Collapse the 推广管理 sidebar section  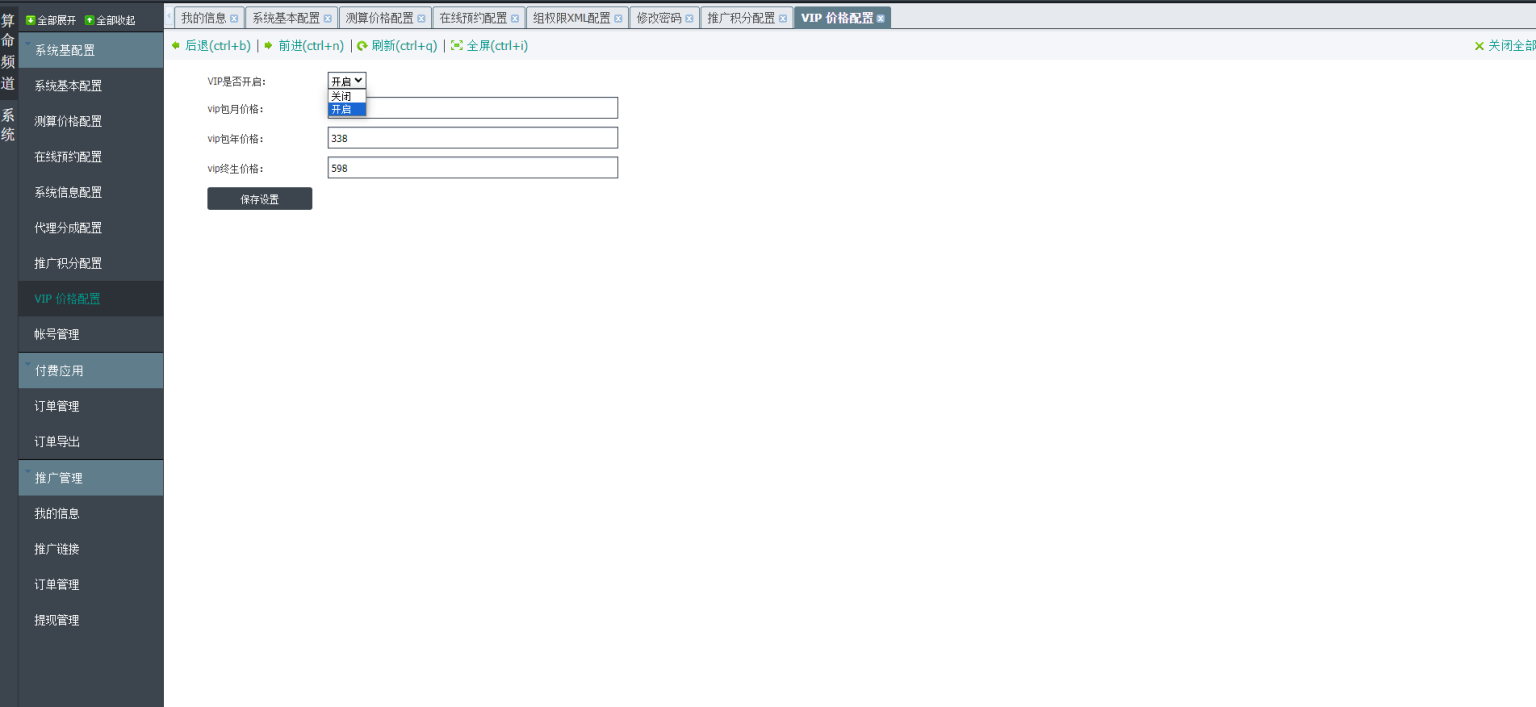pos(90,478)
